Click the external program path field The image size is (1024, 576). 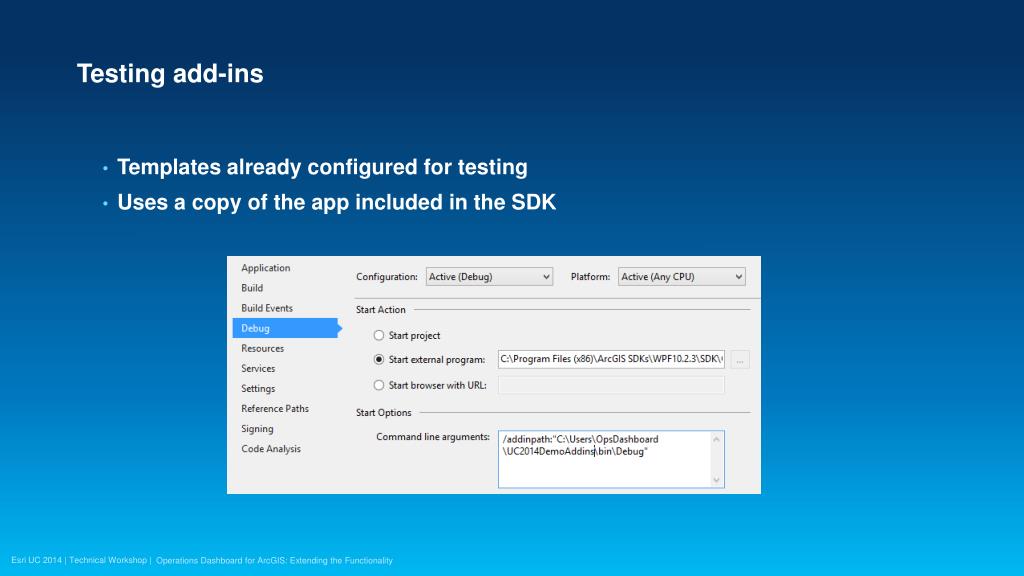click(x=611, y=360)
